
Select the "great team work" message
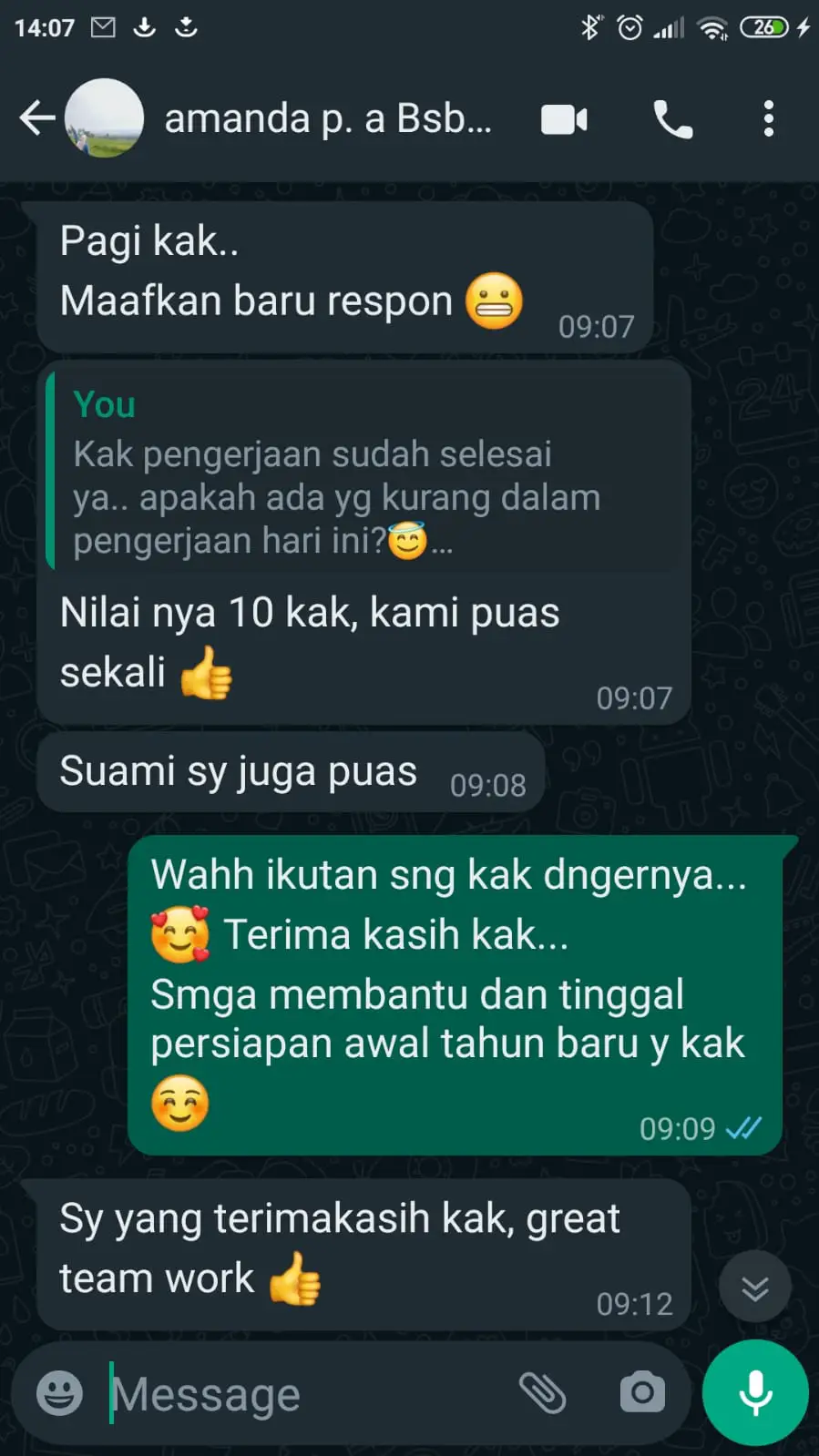point(363,1255)
